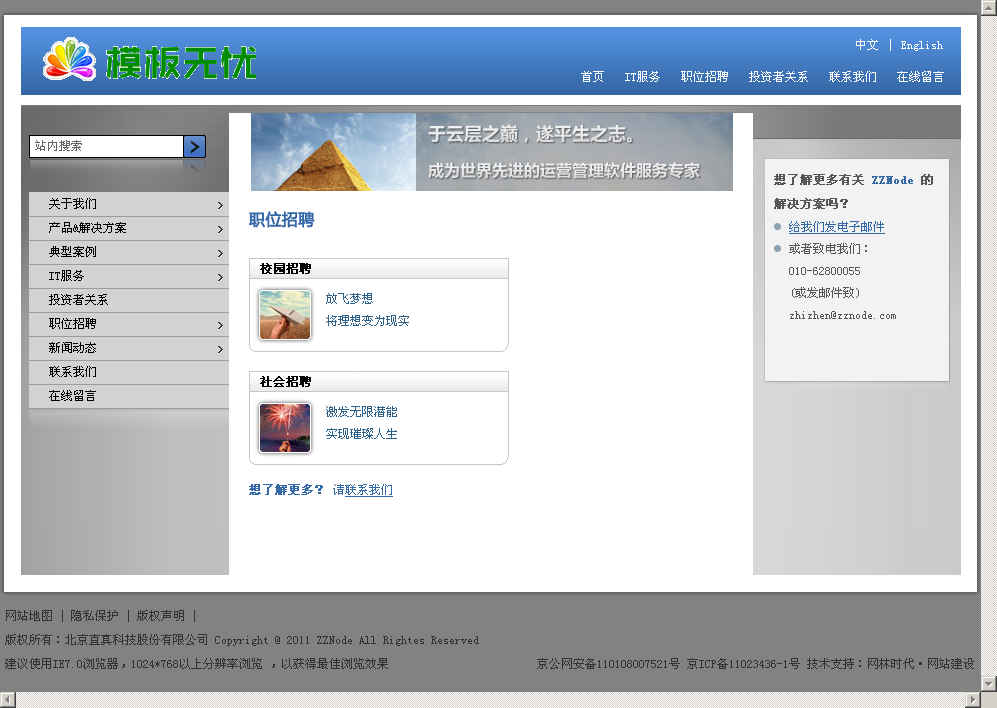997x708 pixels.
Task: Open 投资者关系 in the left sidebar
Action: 78,300
